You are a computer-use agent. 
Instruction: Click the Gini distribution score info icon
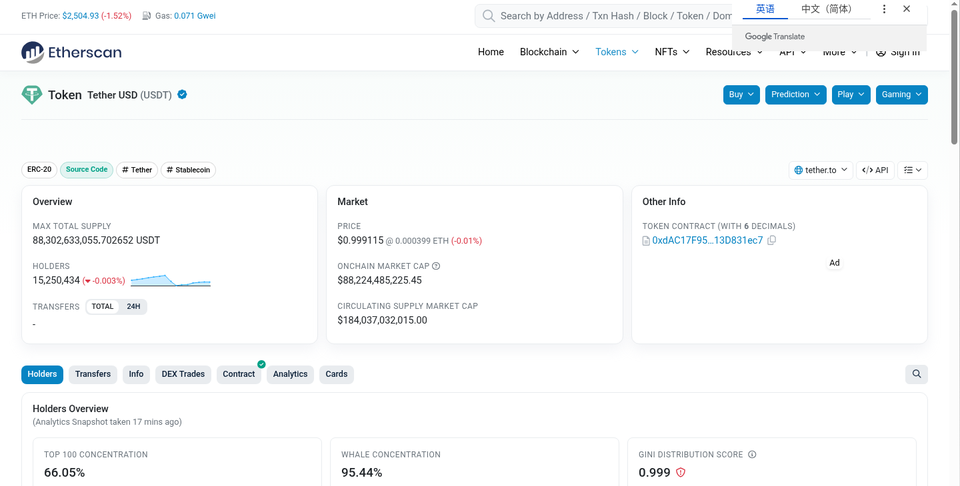pos(752,455)
